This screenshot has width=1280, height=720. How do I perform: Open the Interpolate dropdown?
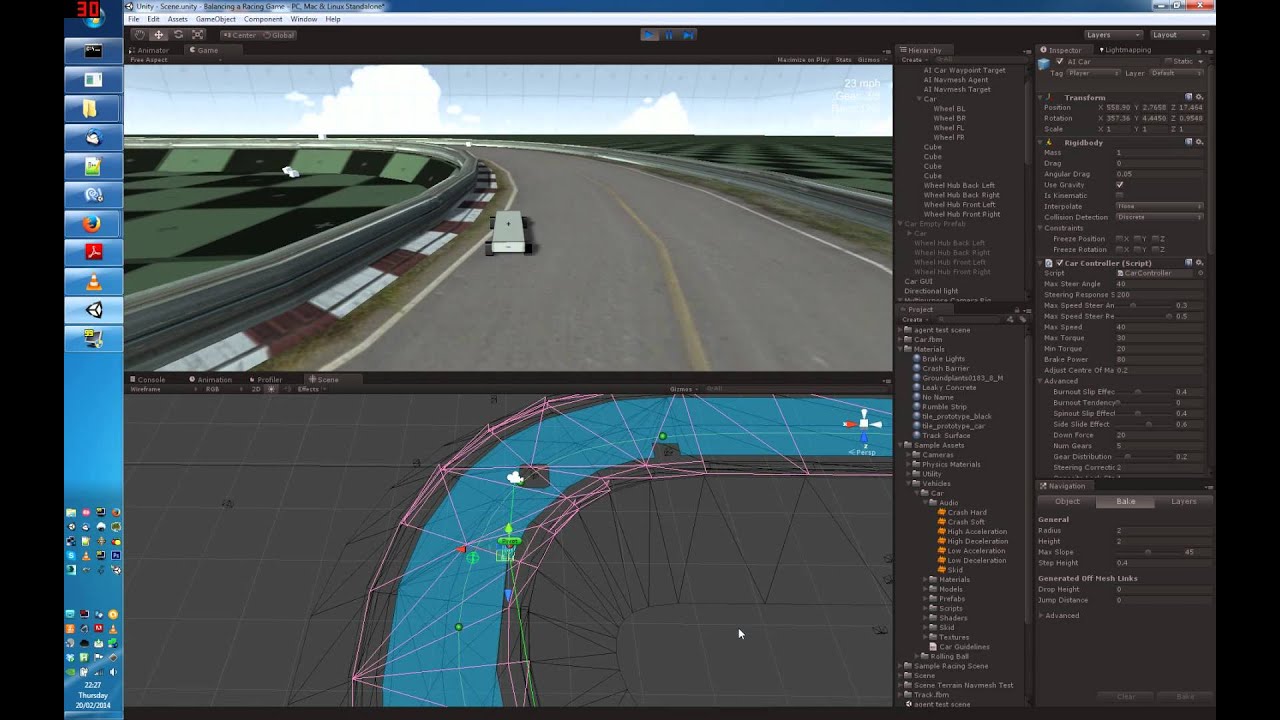tap(1160, 206)
